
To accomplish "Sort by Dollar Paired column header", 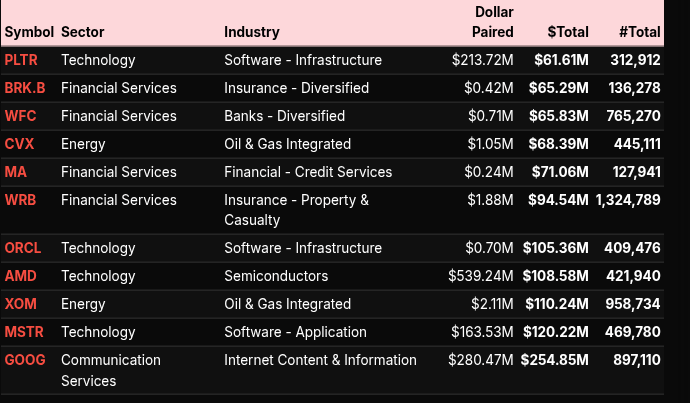I will coord(493,22).
